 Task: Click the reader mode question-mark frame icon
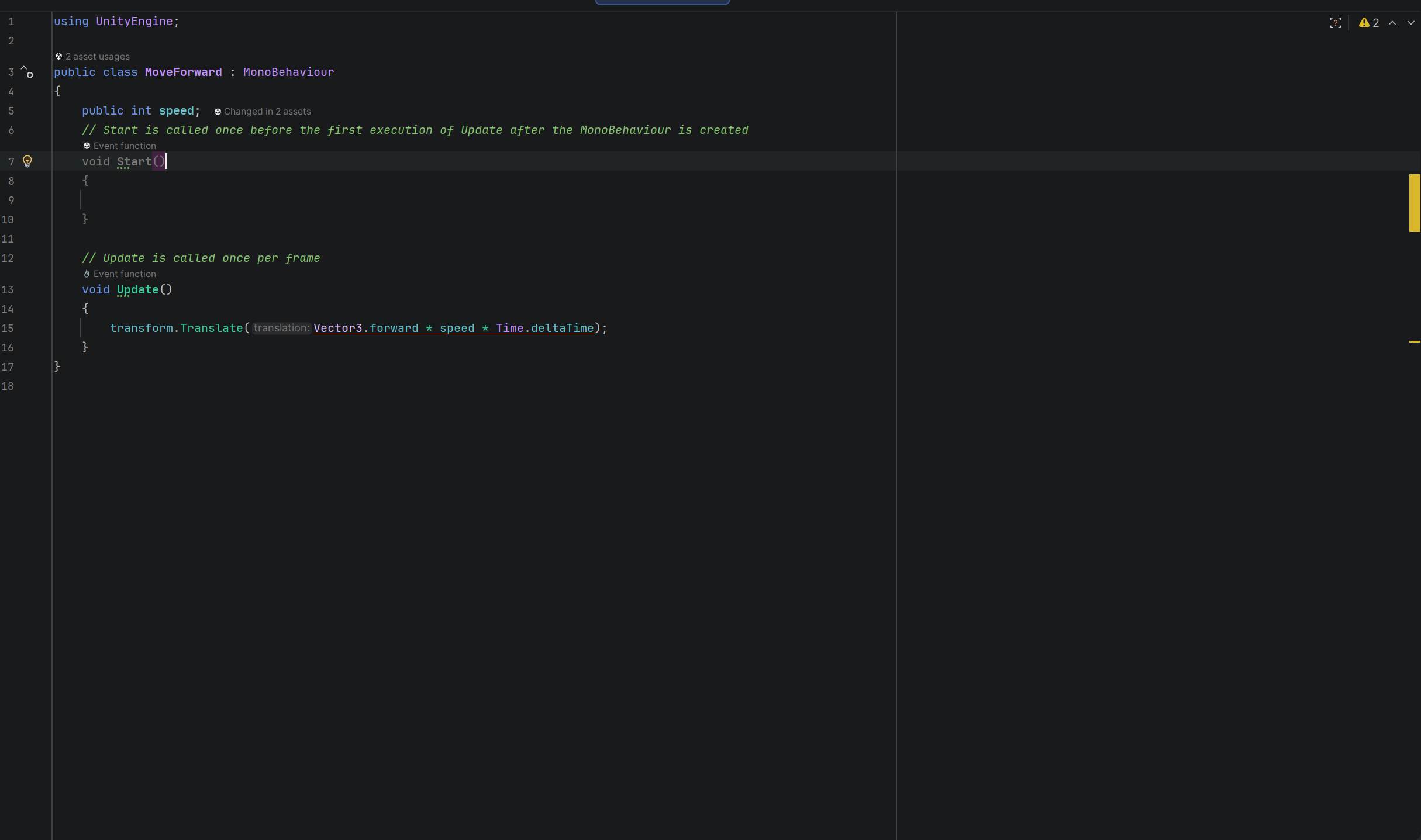pos(1335,23)
